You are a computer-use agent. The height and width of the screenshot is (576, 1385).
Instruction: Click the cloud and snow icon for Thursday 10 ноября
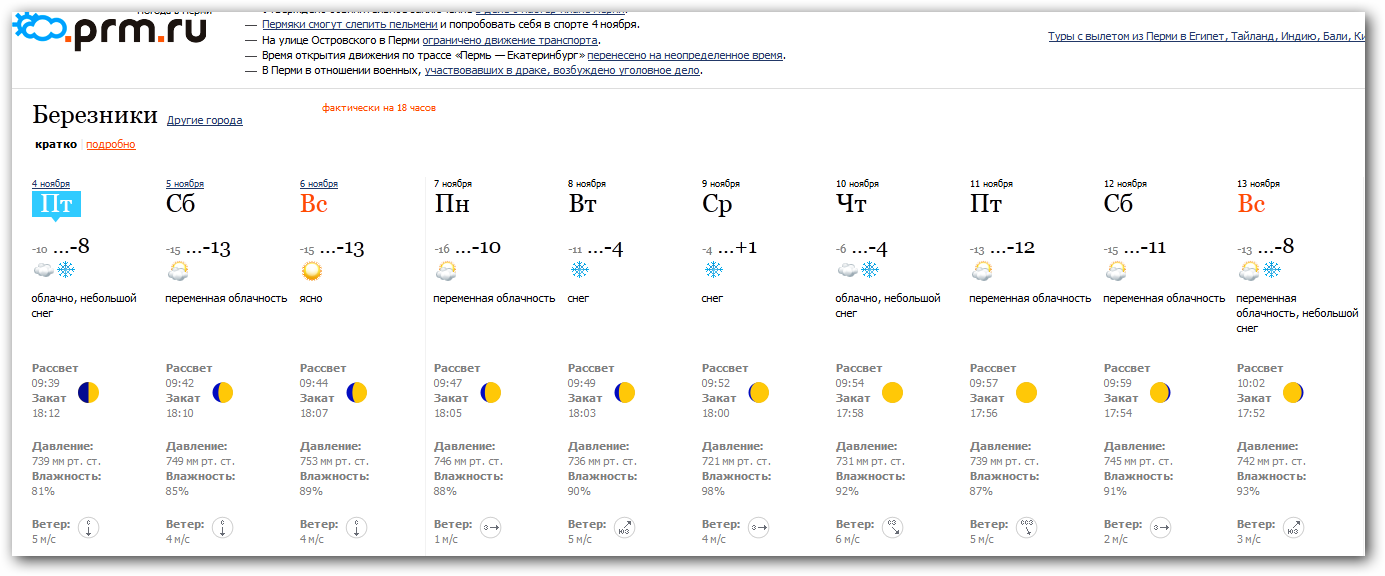pos(858,270)
